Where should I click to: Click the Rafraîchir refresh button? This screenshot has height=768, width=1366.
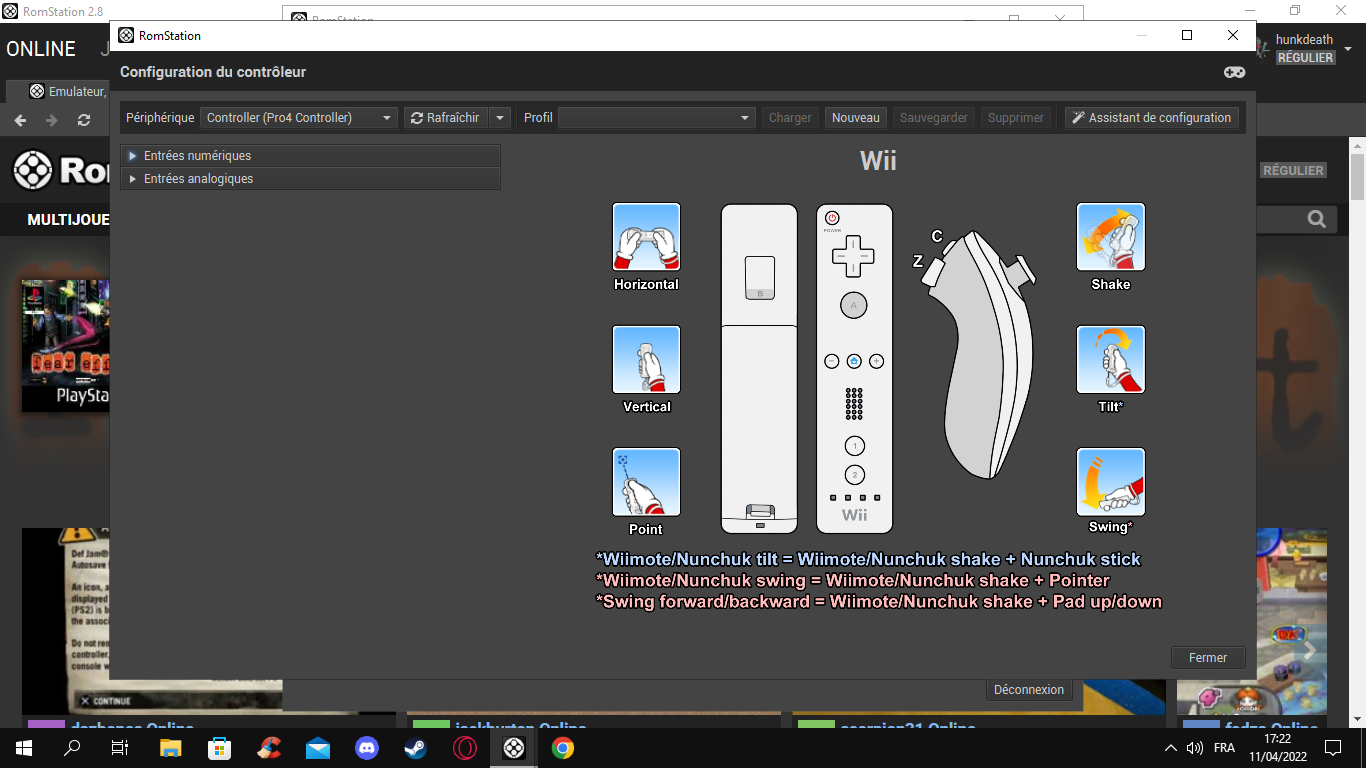pyautogui.click(x=446, y=118)
